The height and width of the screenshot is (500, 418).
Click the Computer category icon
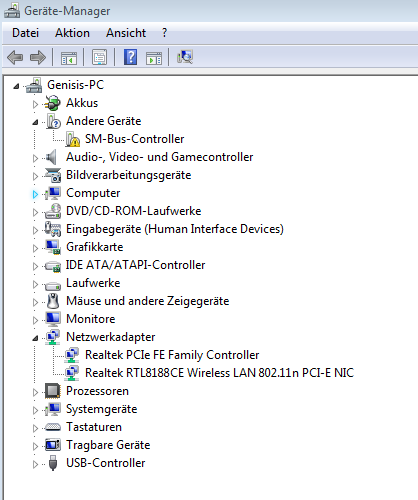(53, 193)
